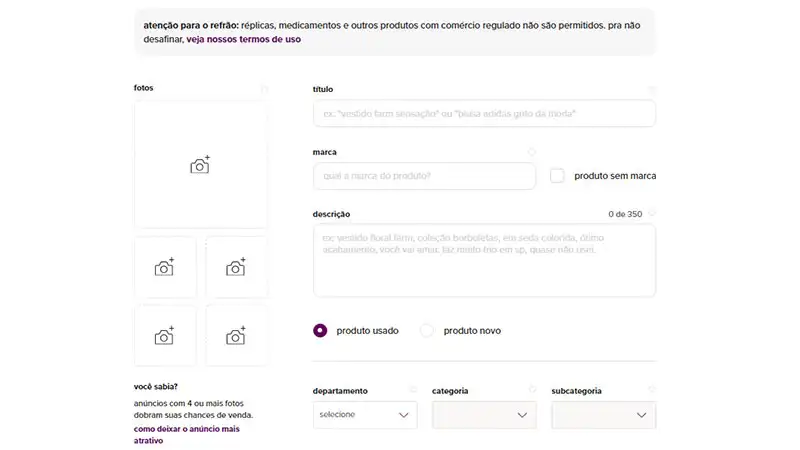Click the large main photo upload camera icon
The height and width of the screenshot is (450, 800).
(200, 165)
